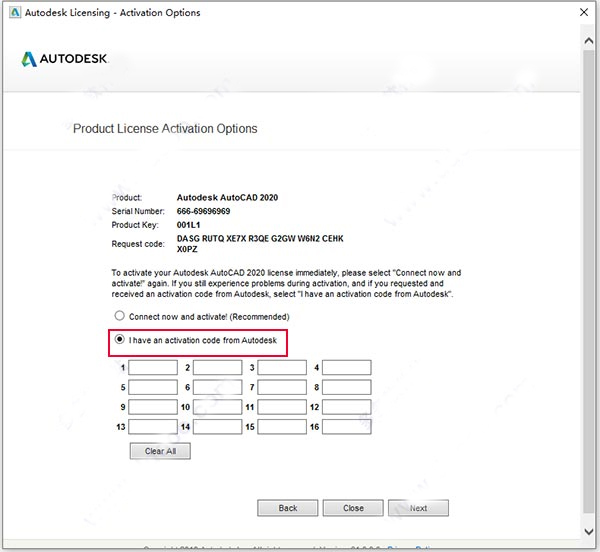Screen dimensions: 600x552
Task: Click activation code field 4
Action: (x=347, y=367)
